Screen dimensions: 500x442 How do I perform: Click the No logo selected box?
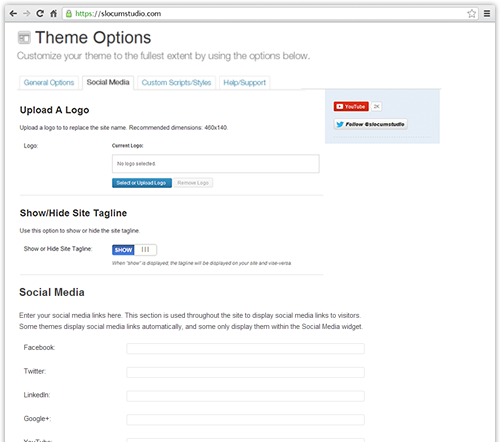pyautogui.click(x=216, y=164)
